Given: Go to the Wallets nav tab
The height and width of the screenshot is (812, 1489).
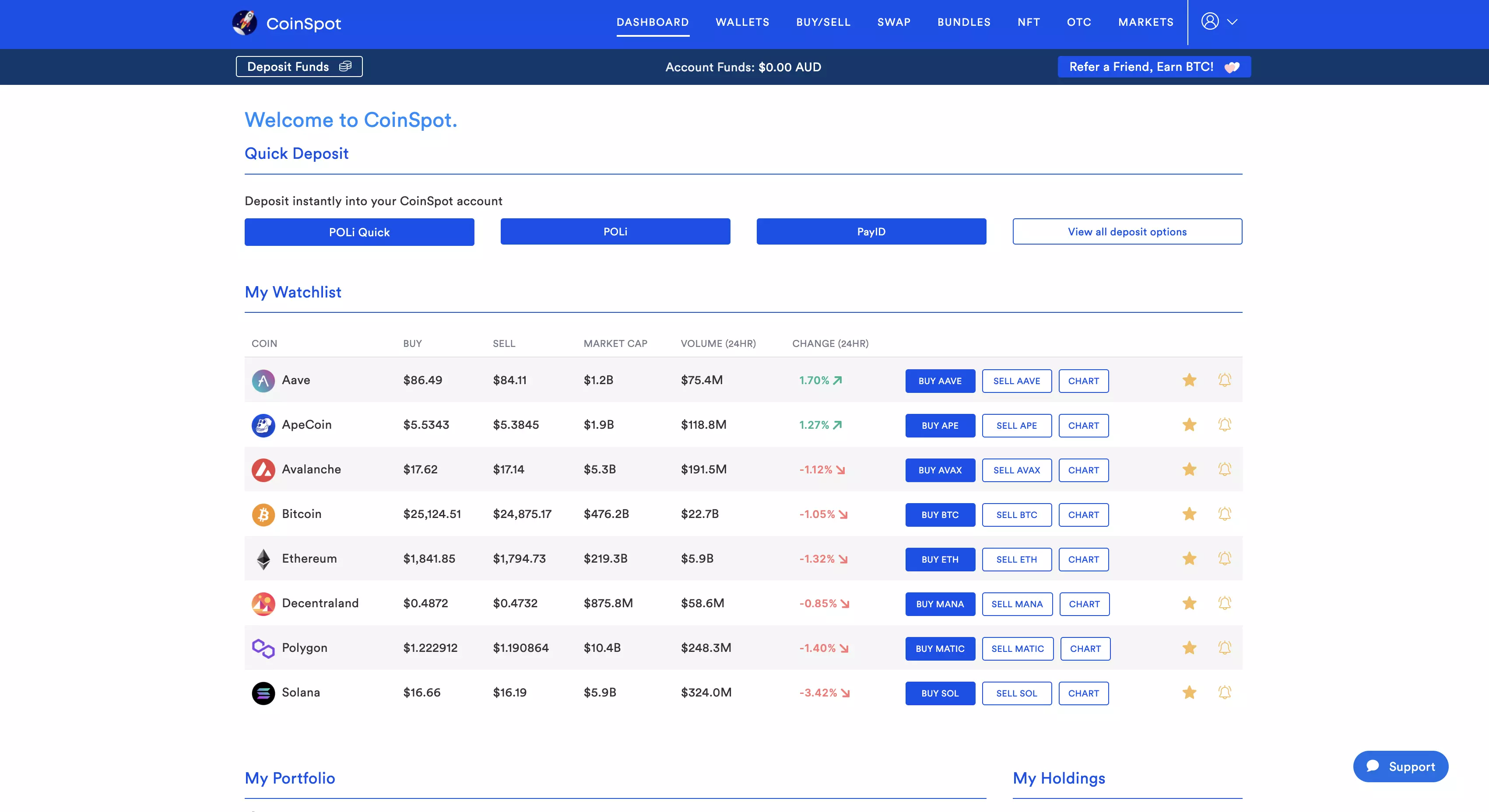Looking at the screenshot, I should (742, 23).
